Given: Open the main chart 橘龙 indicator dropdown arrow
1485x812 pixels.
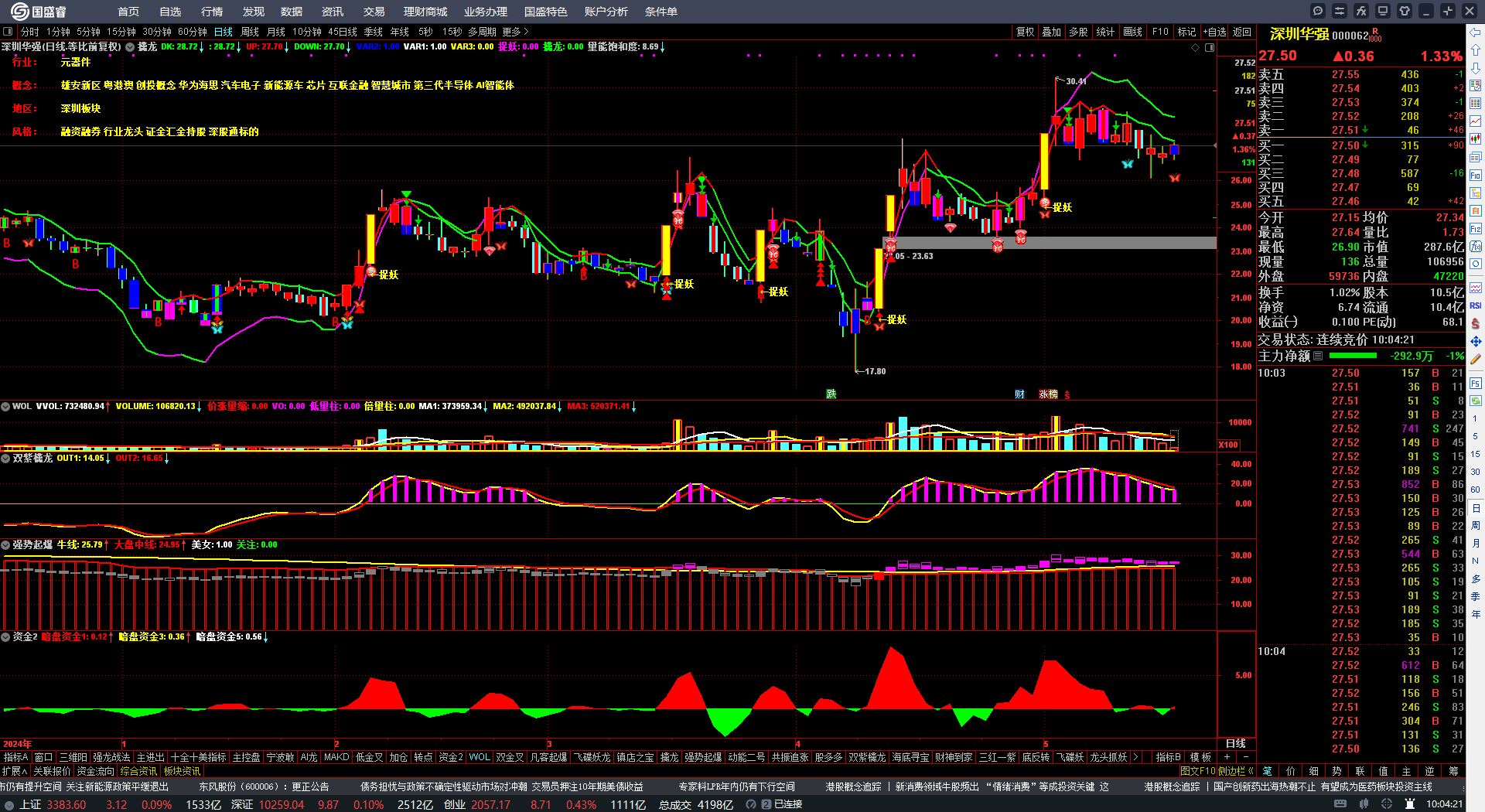Looking at the screenshot, I should [x=130, y=47].
